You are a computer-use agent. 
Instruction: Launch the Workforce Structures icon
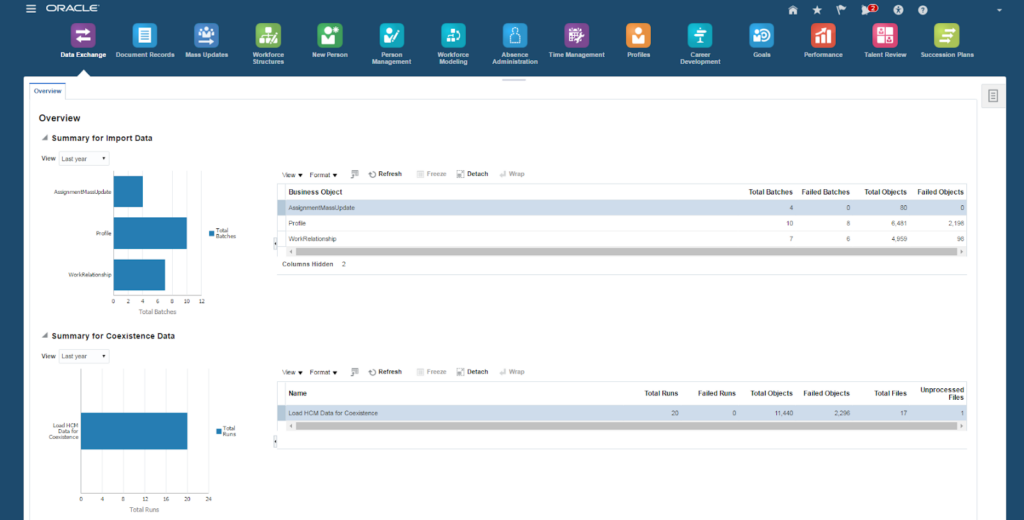click(x=268, y=36)
